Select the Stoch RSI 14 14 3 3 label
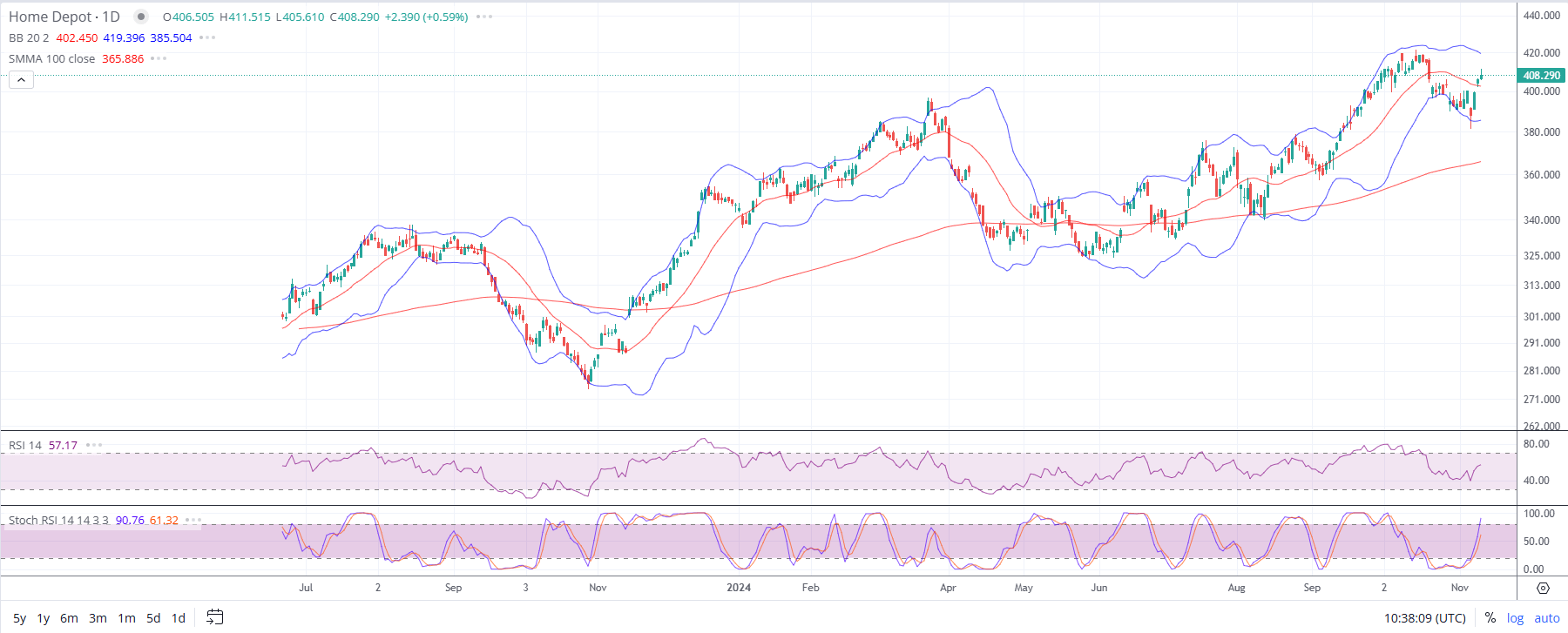 (58, 520)
